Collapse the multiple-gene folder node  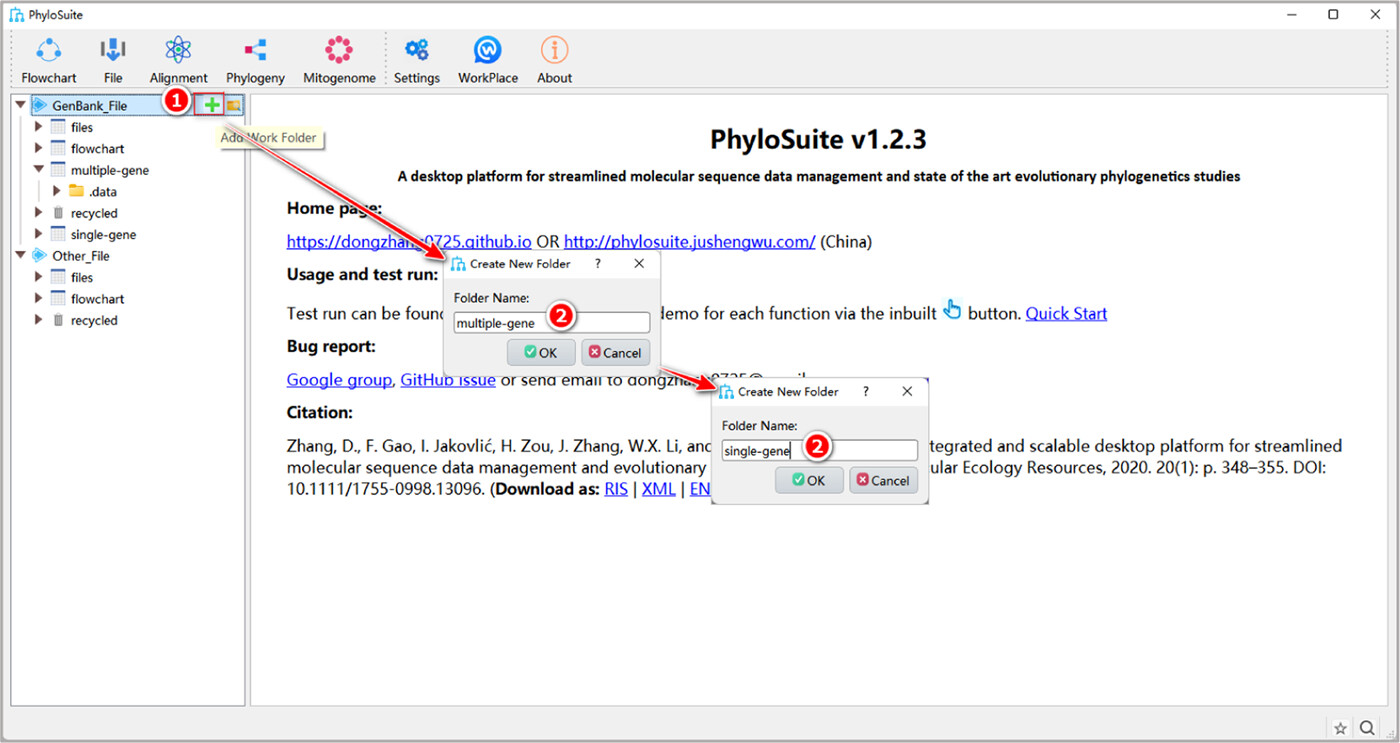pos(39,170)
